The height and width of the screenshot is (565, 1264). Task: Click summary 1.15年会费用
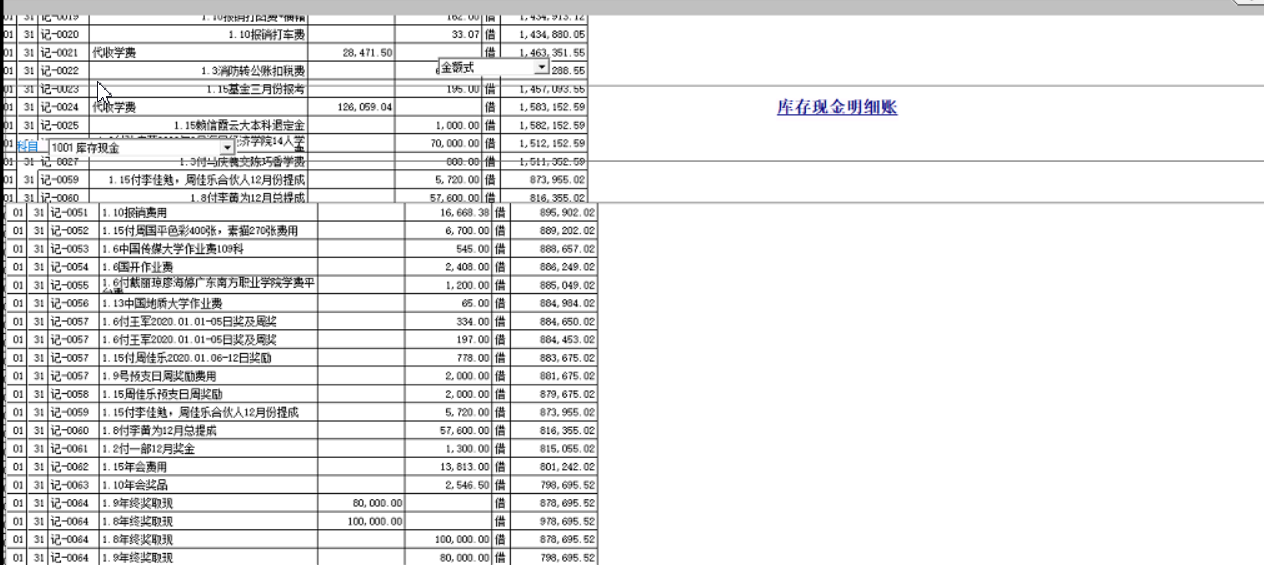[134, 466]
